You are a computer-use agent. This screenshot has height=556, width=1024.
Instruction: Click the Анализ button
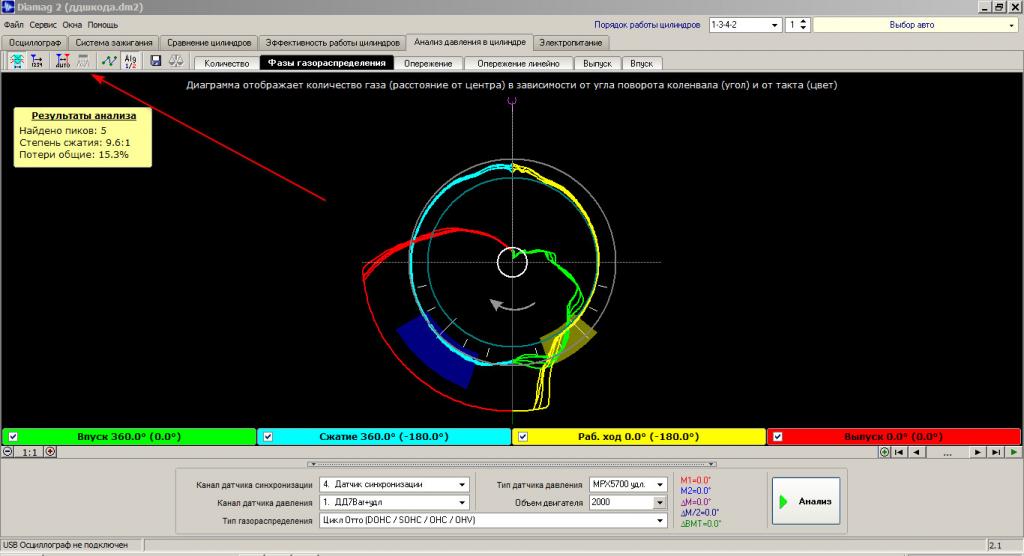[x=806, y=501]
